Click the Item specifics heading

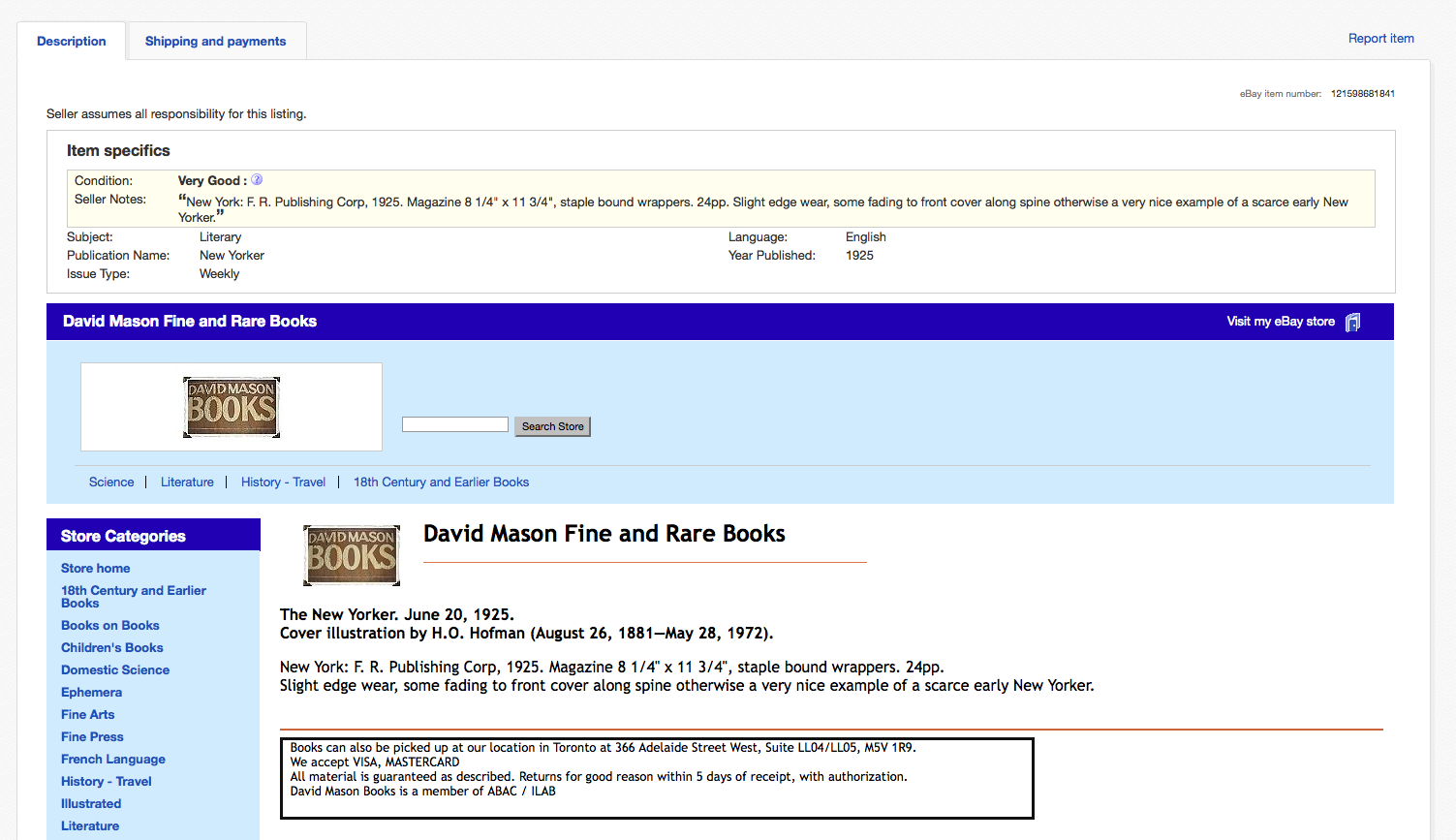[x=118, y=150]
